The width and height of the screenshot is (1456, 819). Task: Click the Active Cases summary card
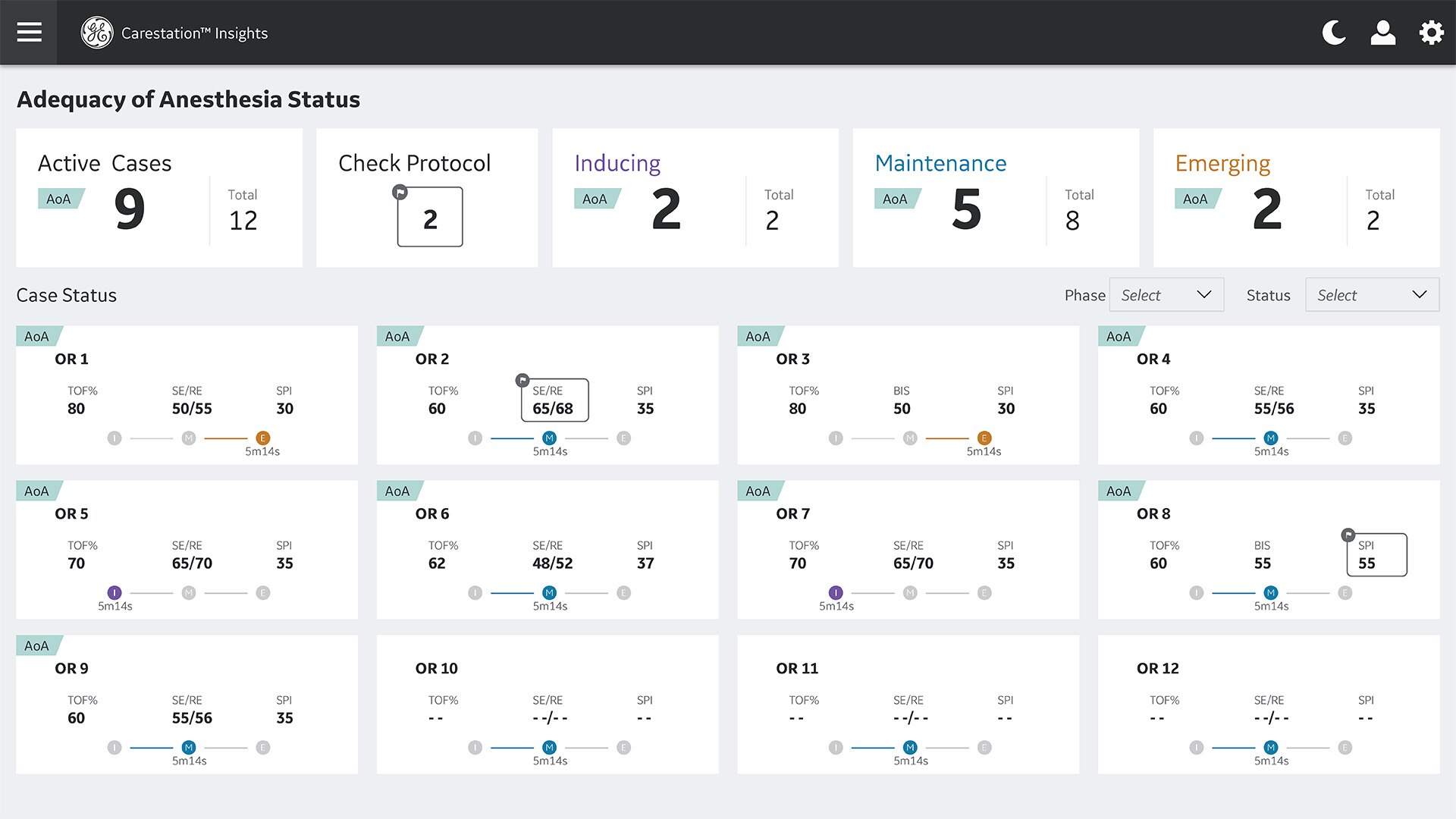coord(158,198)
